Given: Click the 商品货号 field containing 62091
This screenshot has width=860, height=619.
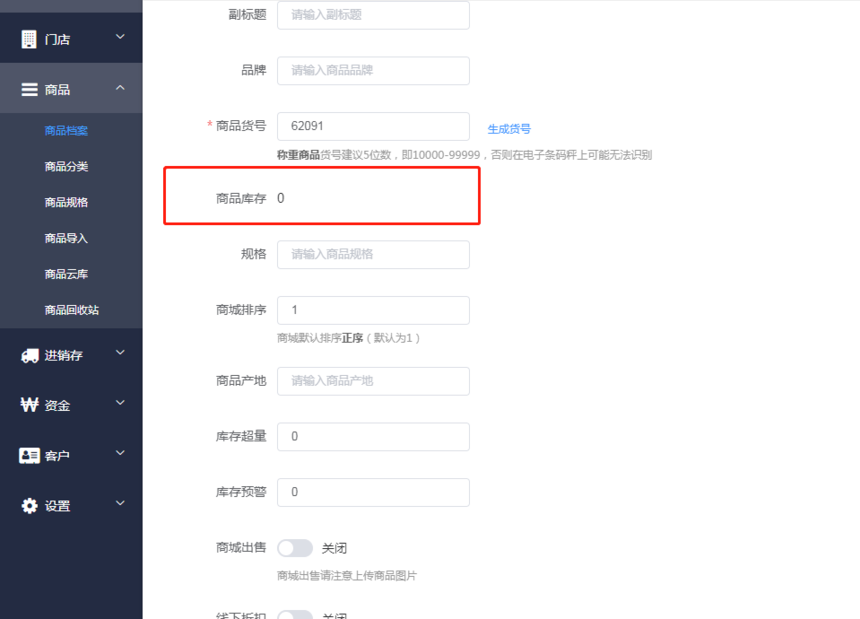Looking at the screenshot, I should [374, 127].
